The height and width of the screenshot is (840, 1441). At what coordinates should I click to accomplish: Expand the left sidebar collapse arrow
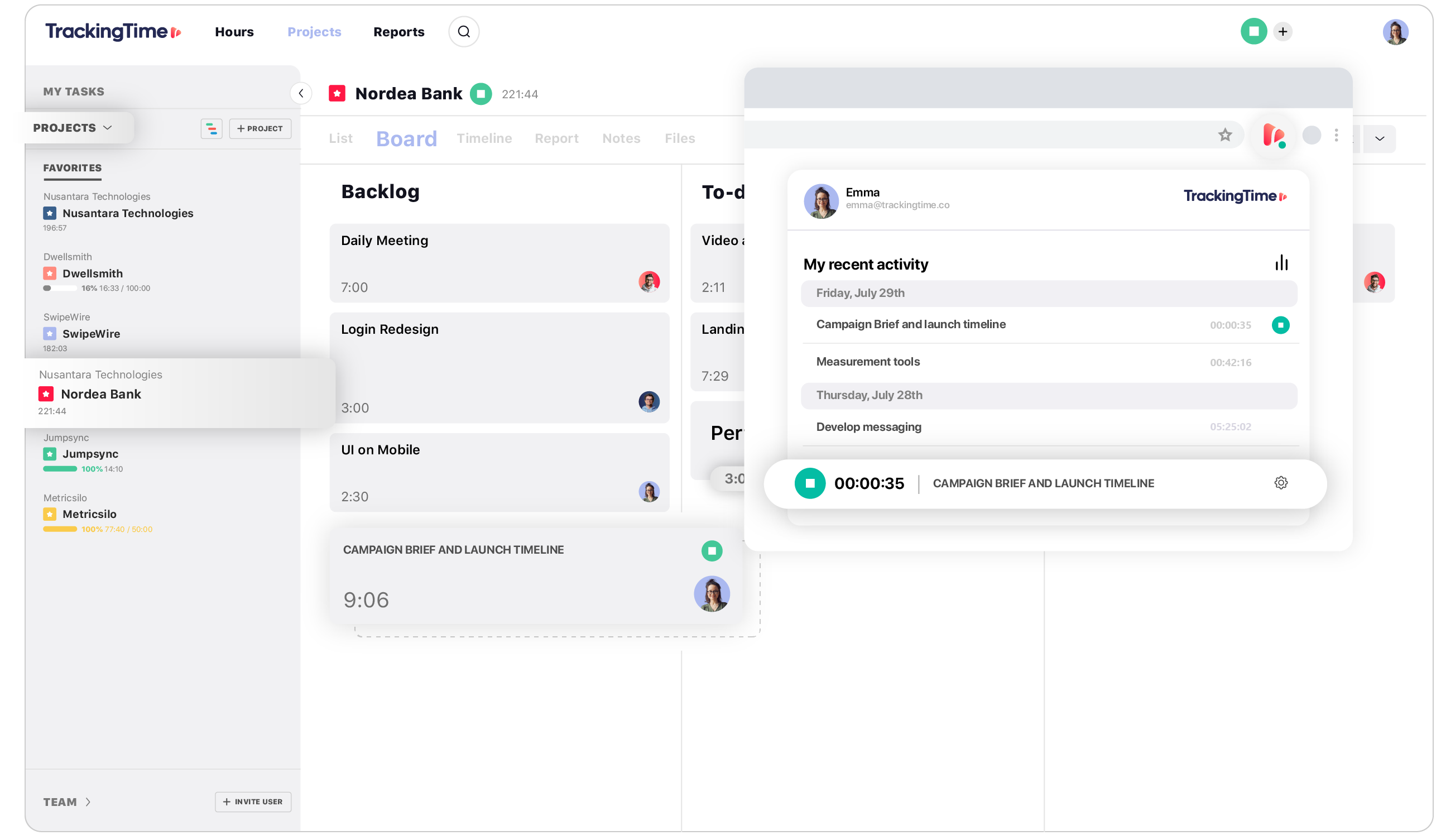[x=301, y=93]
